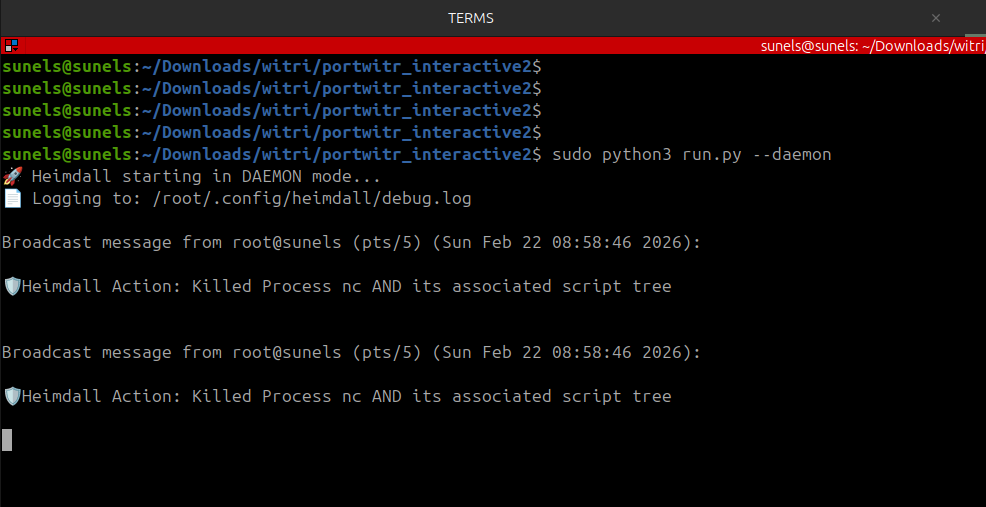Click the shield icon on second Heimdall Action
Viewport: 986px width, 507px height.
point(12,397)
